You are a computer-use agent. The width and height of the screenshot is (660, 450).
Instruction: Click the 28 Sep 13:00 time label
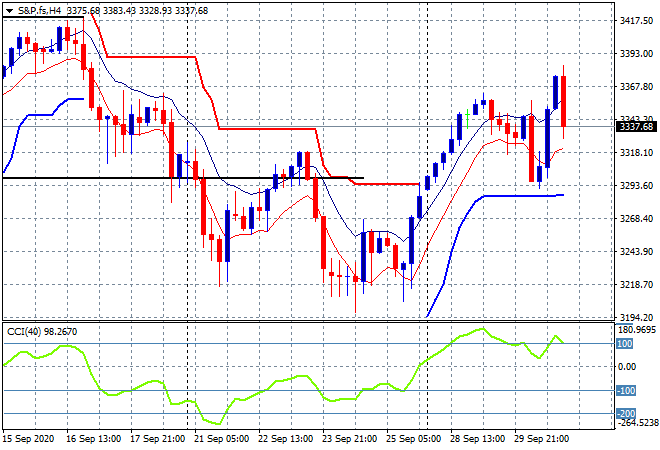[x=477, y=439]
